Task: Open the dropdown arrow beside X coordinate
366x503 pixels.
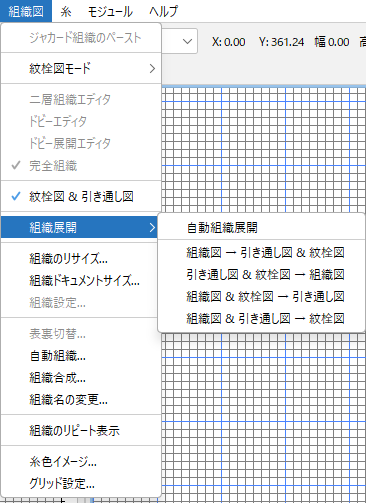Action: click(x=187, y=42)
